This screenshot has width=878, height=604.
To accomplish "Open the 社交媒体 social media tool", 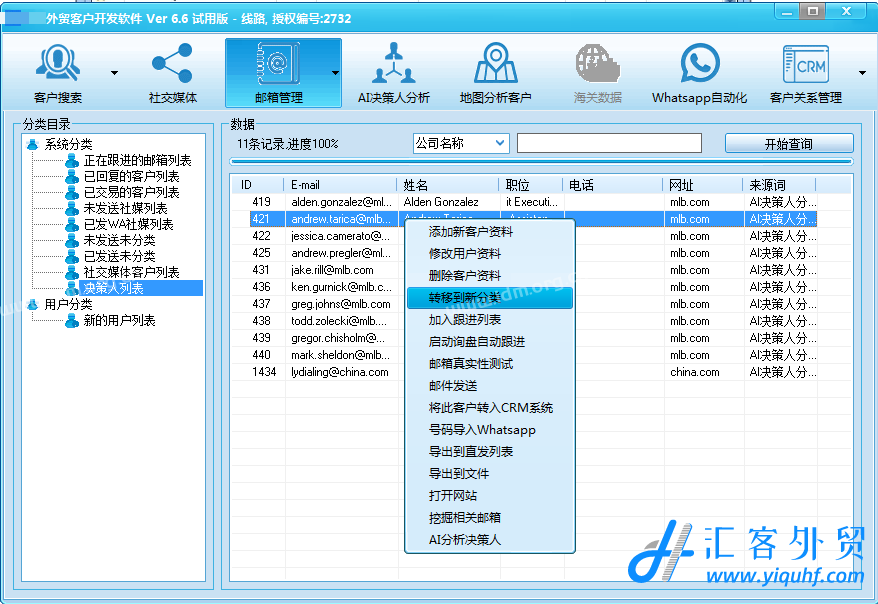I will tap(172, 73).
